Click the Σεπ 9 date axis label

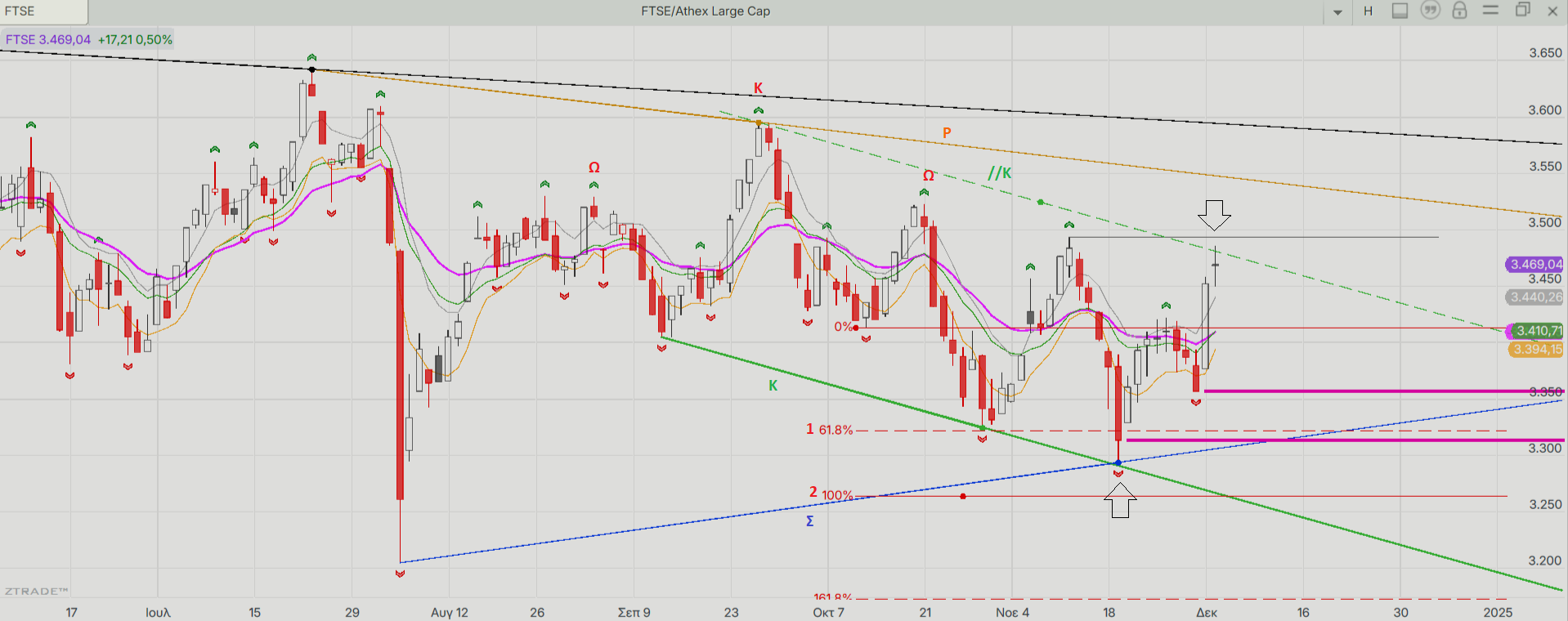pos(634,612)
